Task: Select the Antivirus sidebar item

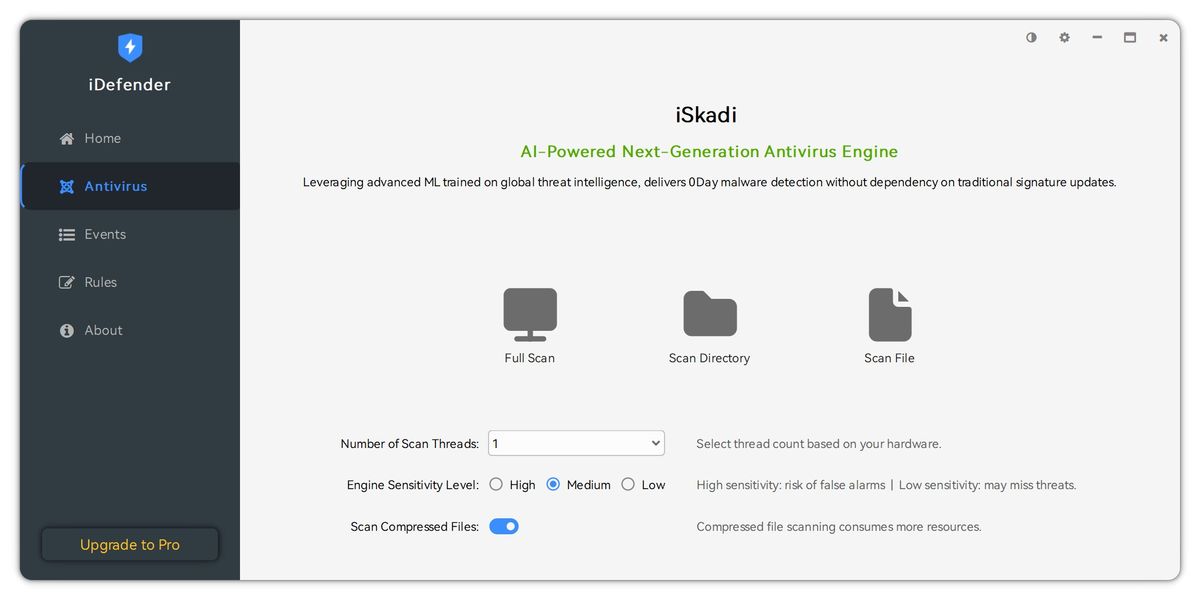Action: pyautogui.click(x=115, y=187)
